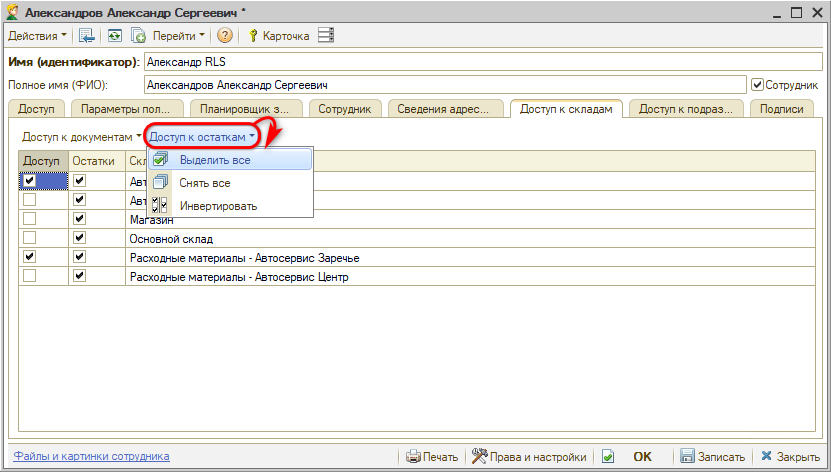Screen dimensions: 831x472
Task: Click Записать to save the record
Action: coord(712,456)
